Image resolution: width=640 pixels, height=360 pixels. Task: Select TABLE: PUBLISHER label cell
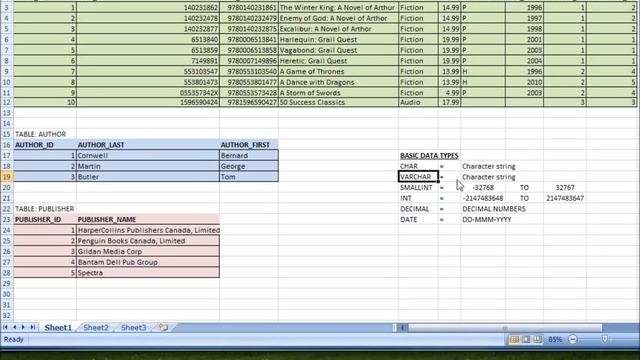pyautogui.click(x=45, y=209)
